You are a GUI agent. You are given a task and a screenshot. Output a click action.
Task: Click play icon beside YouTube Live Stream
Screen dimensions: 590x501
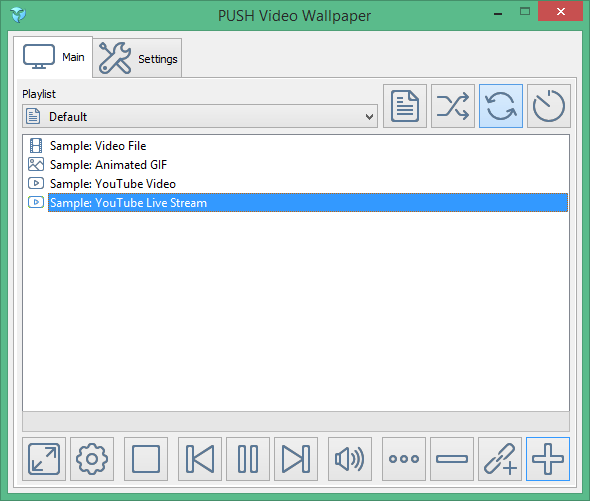(x=36, y=202)
